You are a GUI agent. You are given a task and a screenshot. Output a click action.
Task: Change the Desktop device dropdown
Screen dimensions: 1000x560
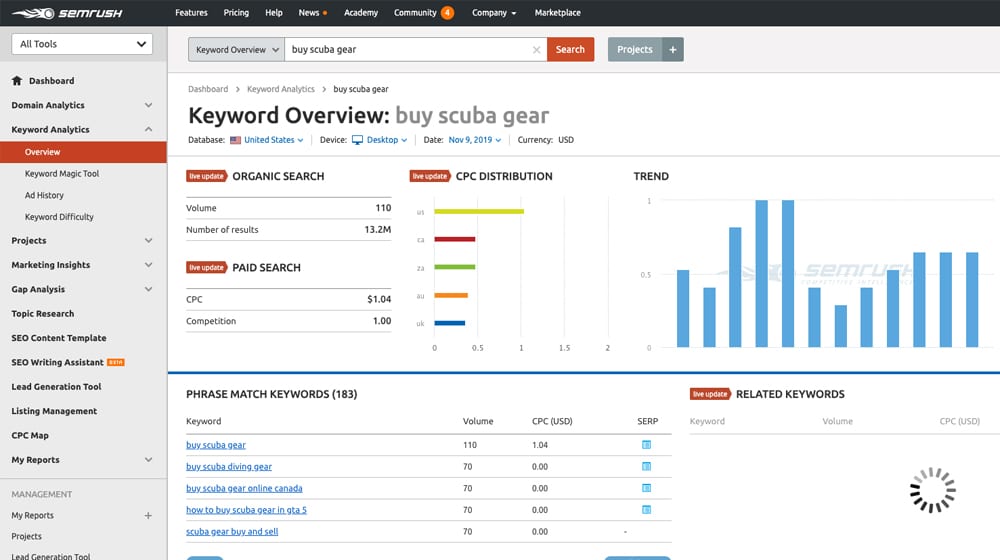[386, 140]
